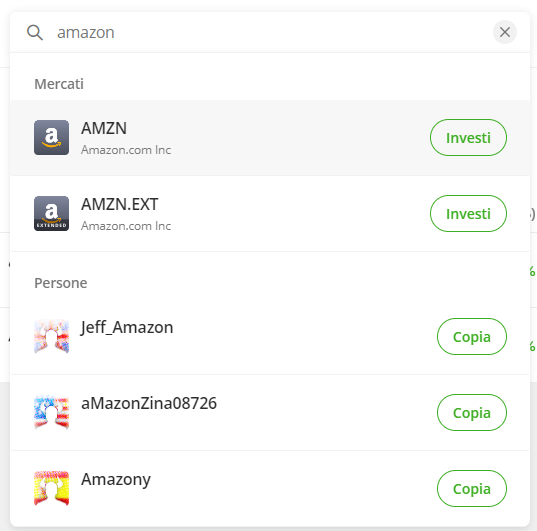This screenshot has height=531, width=537.
Task: Click the AMZN Amazon logo icon
Action: click(51, 137)
